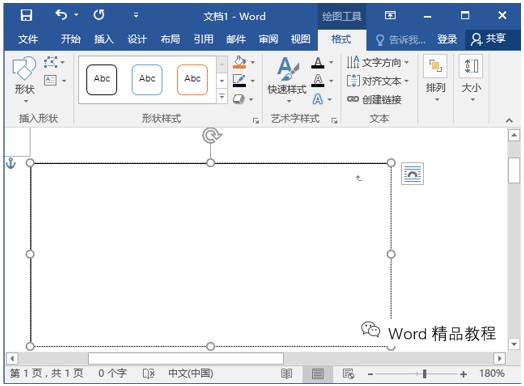Image resolution: width=524 pixels, height=386 pixels.
Task: Expand the shape styles gallery More arrow
Action: (x=222, y=97)
